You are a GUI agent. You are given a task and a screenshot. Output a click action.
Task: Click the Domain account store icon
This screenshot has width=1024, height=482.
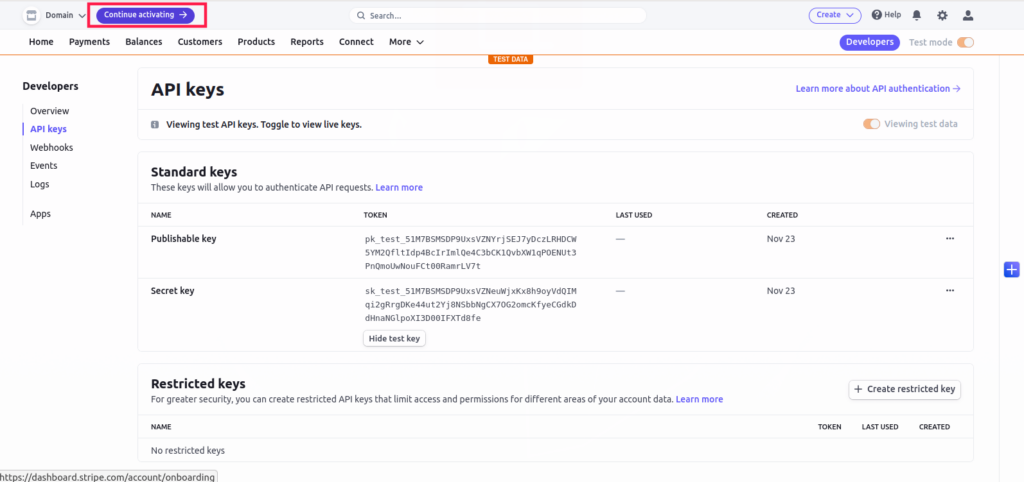click(31, 15)
